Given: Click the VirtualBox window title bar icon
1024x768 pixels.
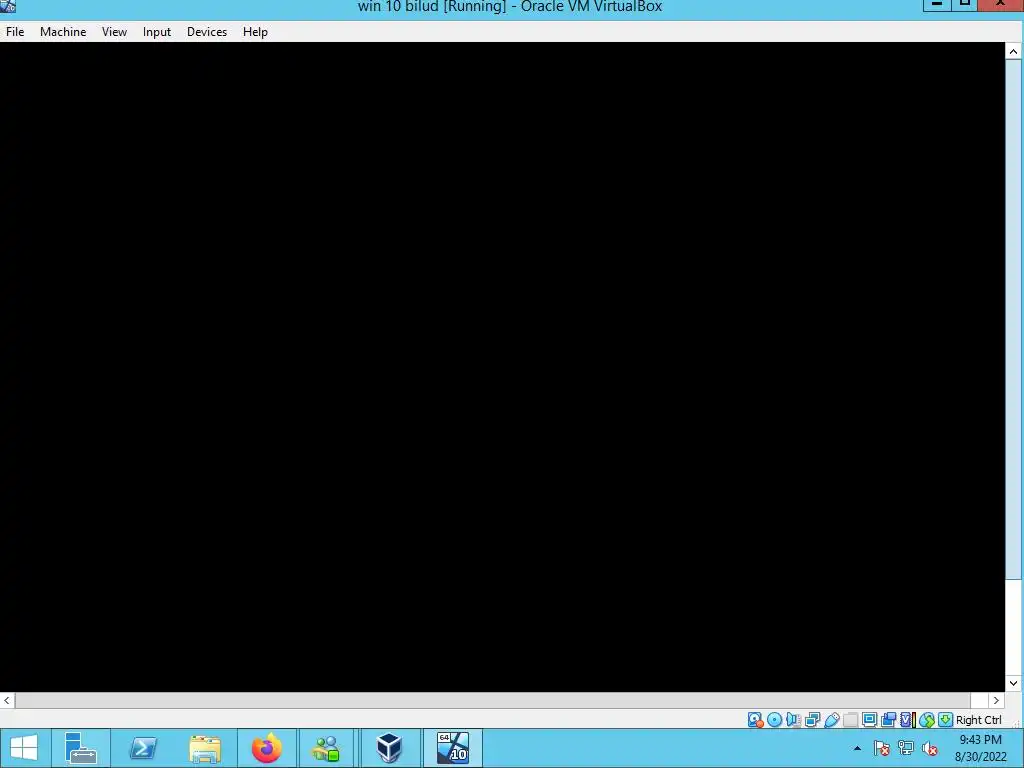Looking at the screenshot, I should [8, 7].
